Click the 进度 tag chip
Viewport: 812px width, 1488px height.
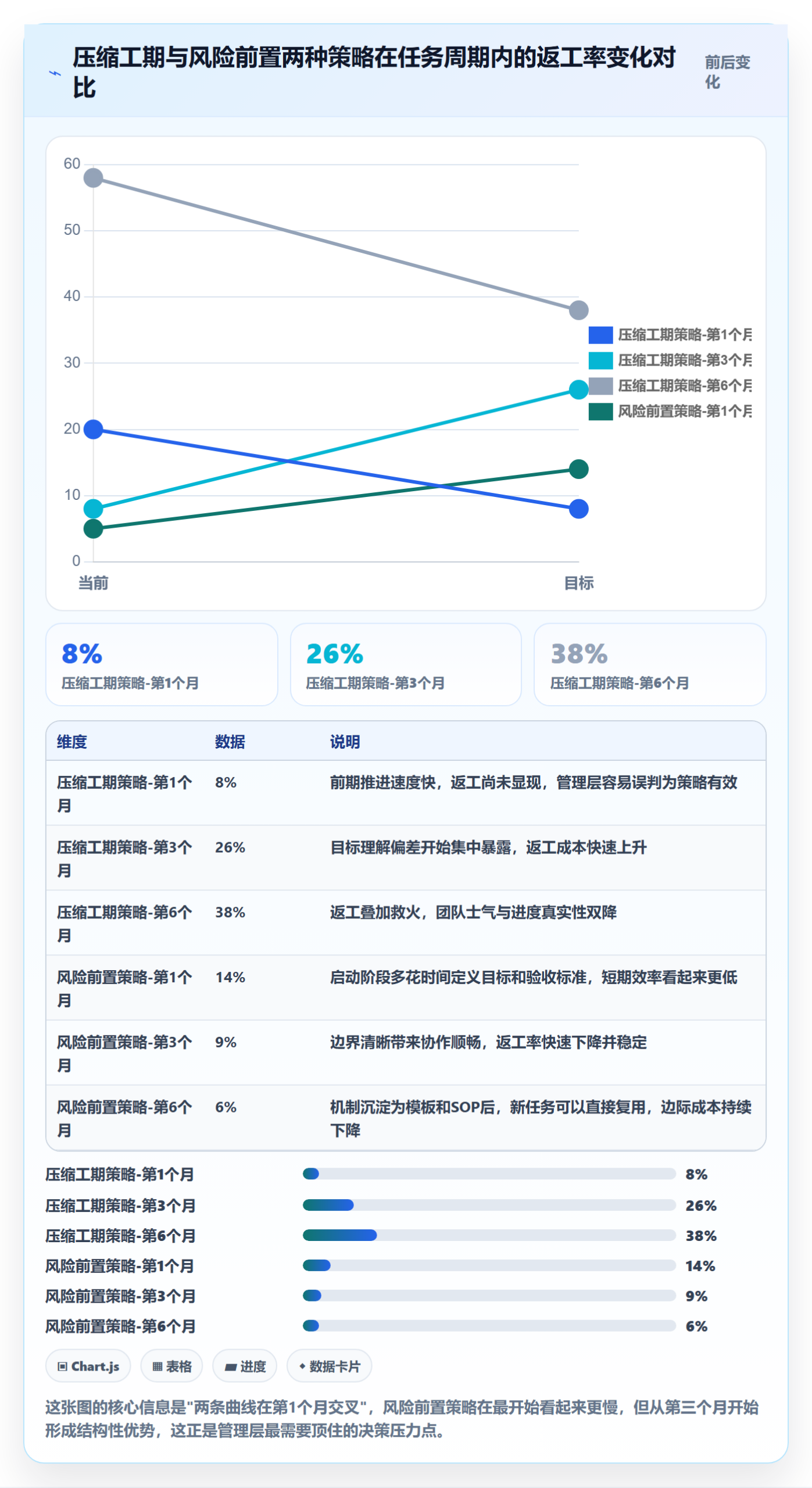pyautogui.click(x=245, y=1366)
